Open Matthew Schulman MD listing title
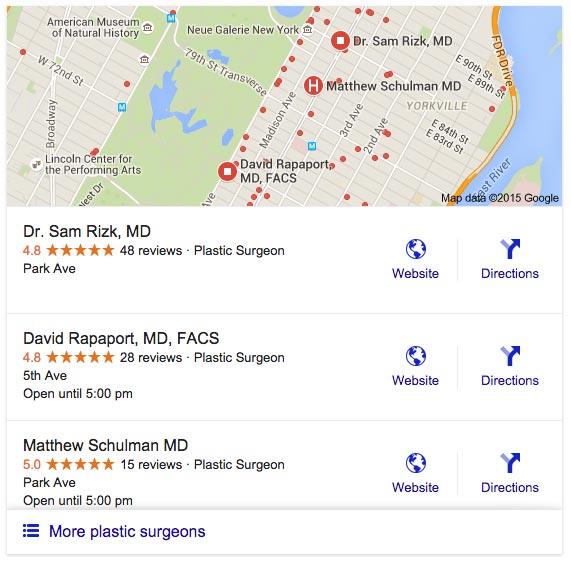The width and height of the screenshot is (571, 565). click(x=106, y=445)
